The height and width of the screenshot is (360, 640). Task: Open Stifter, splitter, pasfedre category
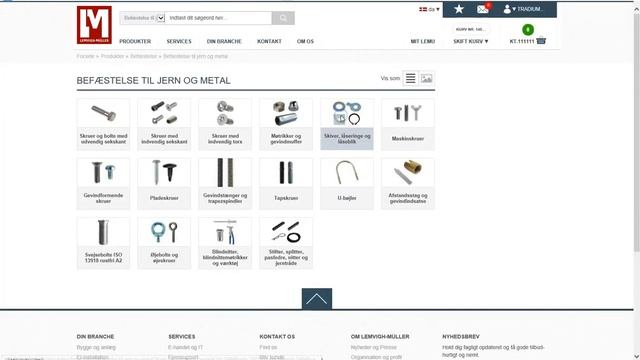click(286, 243)
